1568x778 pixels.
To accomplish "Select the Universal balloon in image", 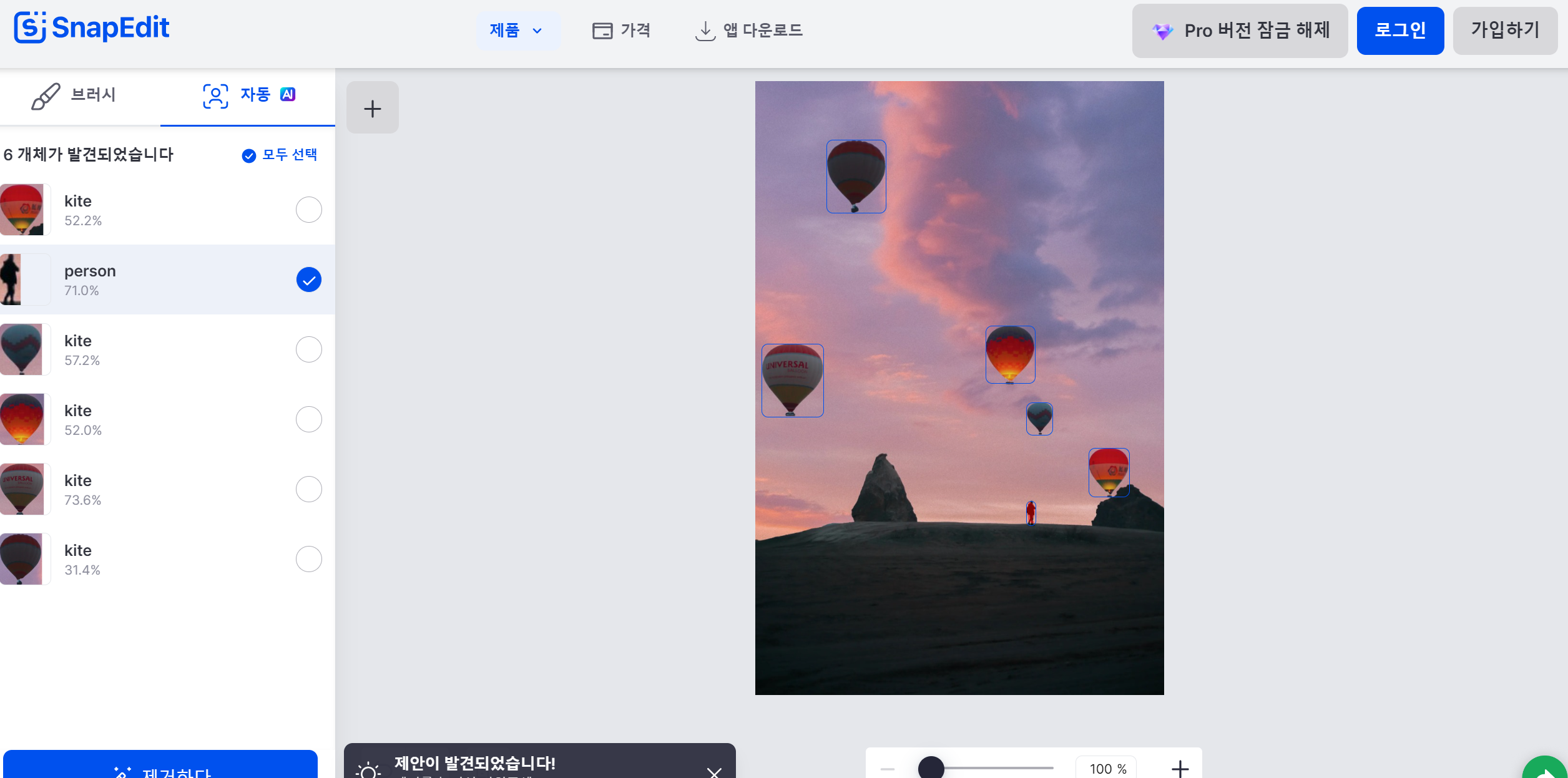I will coord(792,381).
